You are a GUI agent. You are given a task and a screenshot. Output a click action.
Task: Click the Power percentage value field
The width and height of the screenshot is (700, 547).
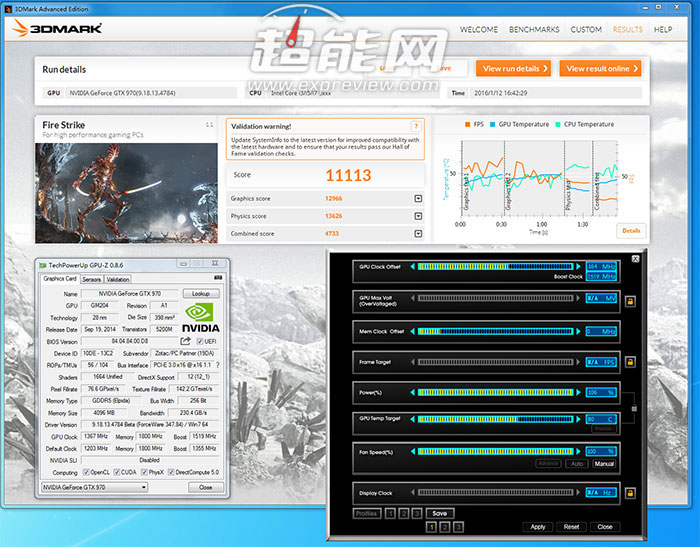point(601,393)
